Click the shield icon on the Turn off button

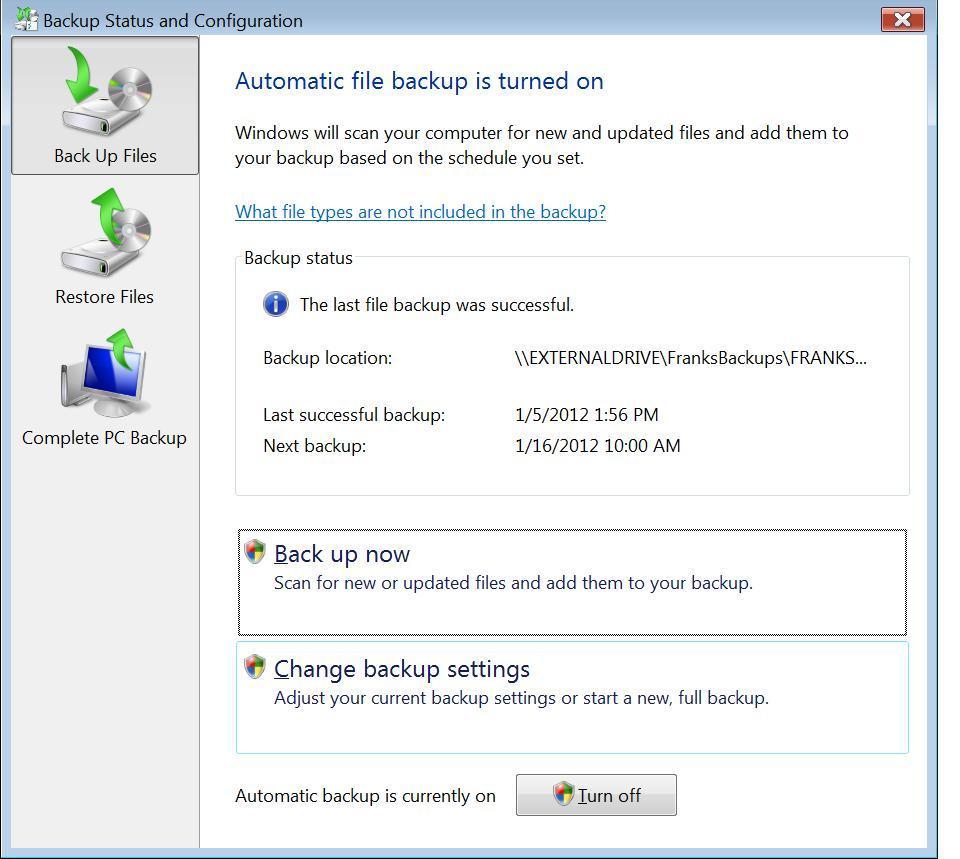(x=563, y=793)
